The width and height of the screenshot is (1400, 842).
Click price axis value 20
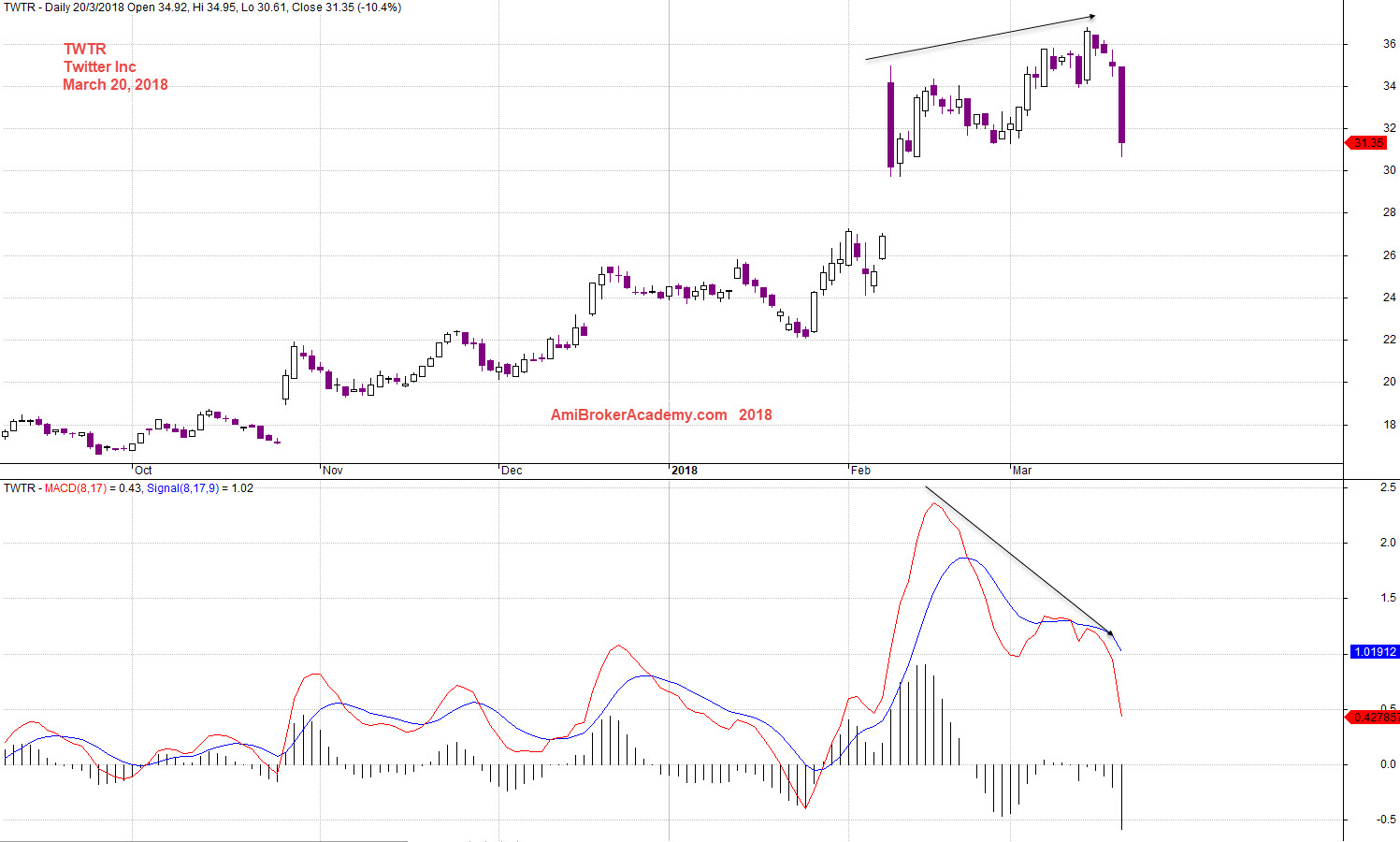1390,382
